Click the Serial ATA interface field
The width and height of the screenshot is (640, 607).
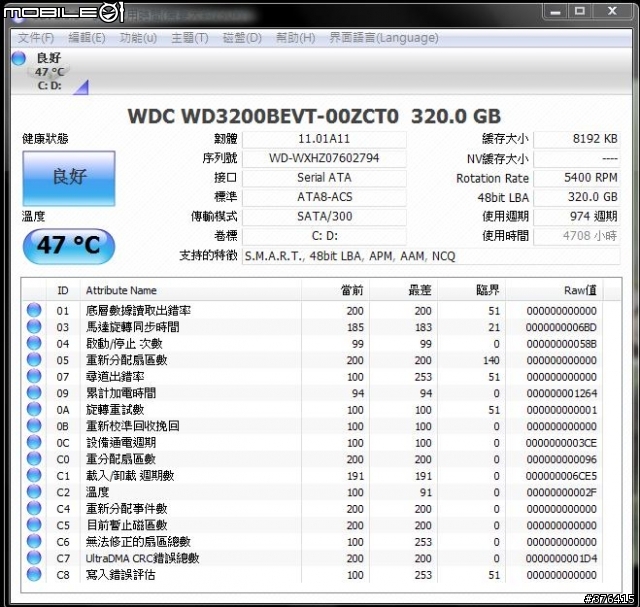click(324, 178)
